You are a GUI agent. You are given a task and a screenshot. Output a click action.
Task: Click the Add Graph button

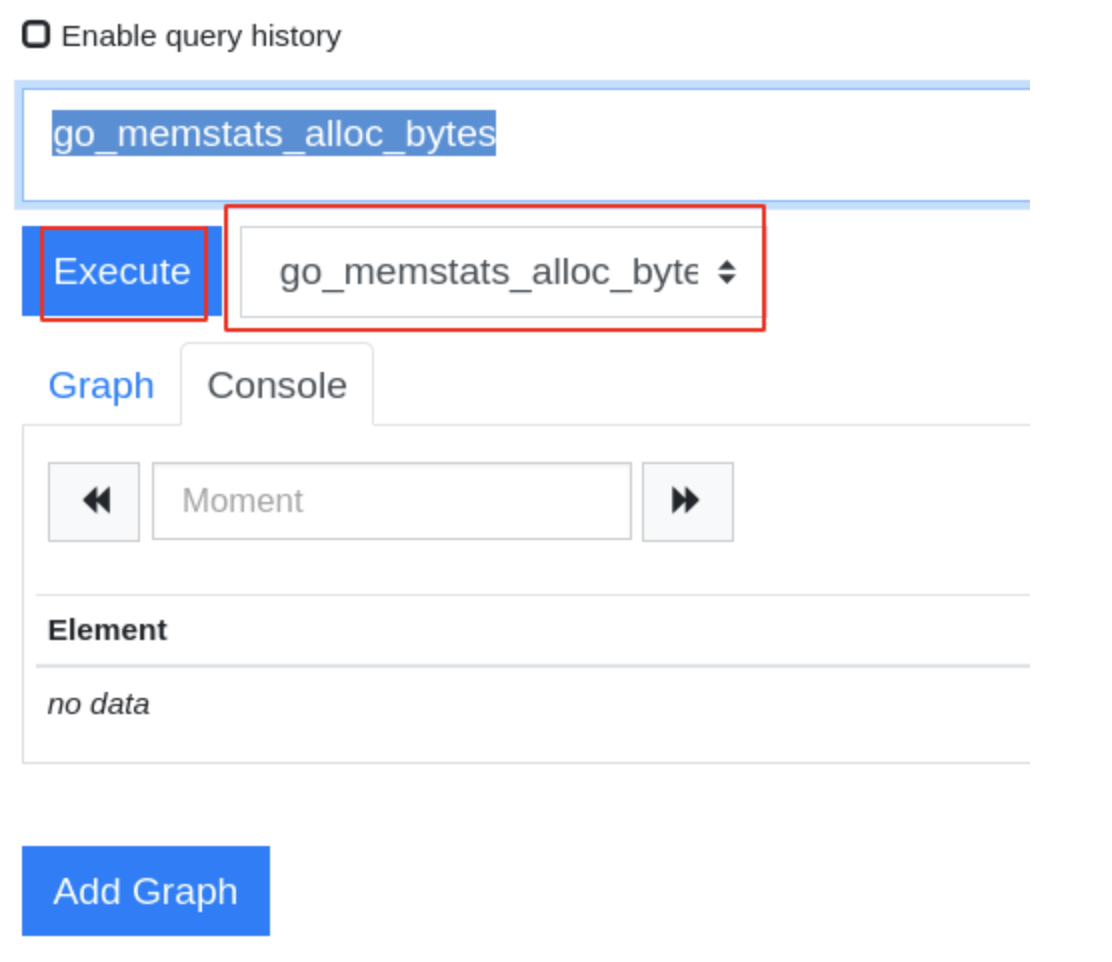145,890
